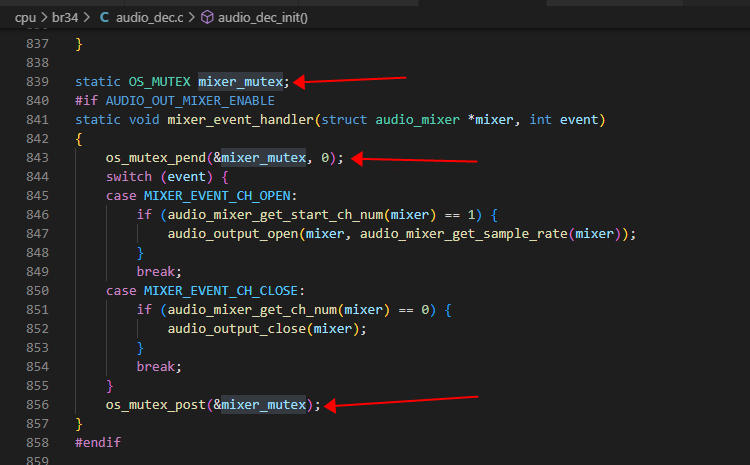This screenshot has width=750, height=465.
Task: Click the C file icon in breadcrumb
Action: pos(104,18)
